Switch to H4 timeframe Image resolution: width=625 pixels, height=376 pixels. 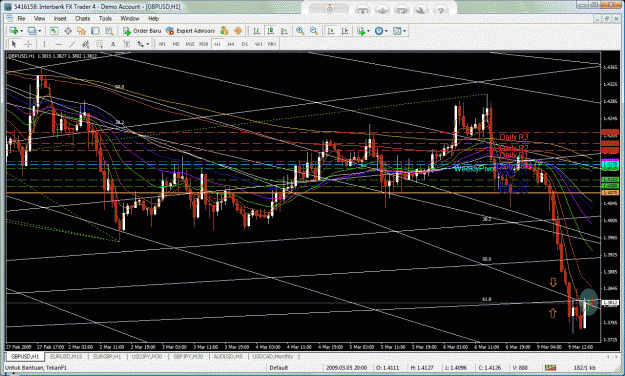coord(231,44)
